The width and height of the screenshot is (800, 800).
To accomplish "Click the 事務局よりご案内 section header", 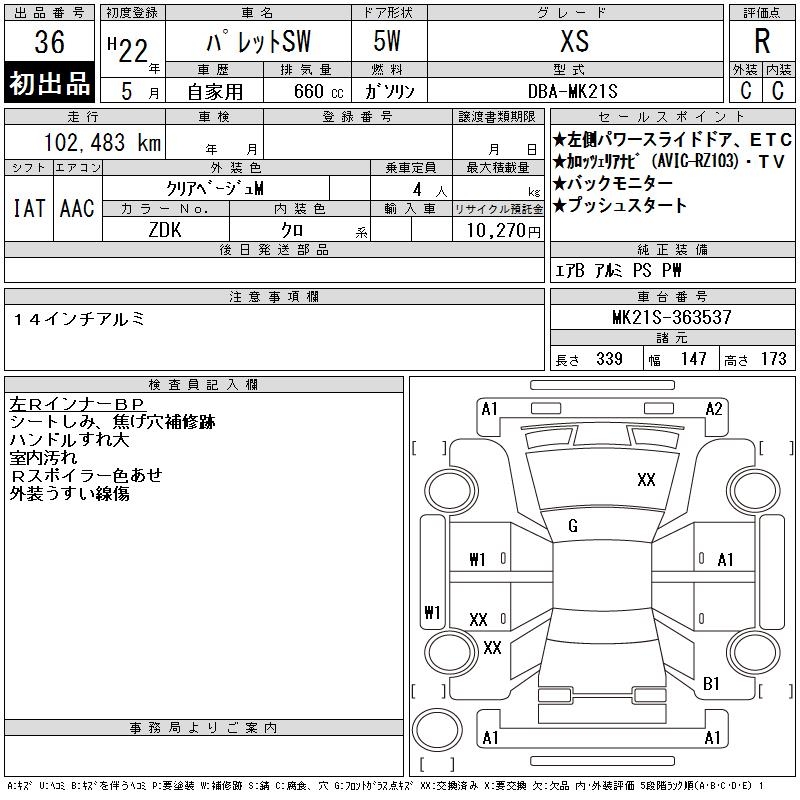I will (x=204, y=728).
